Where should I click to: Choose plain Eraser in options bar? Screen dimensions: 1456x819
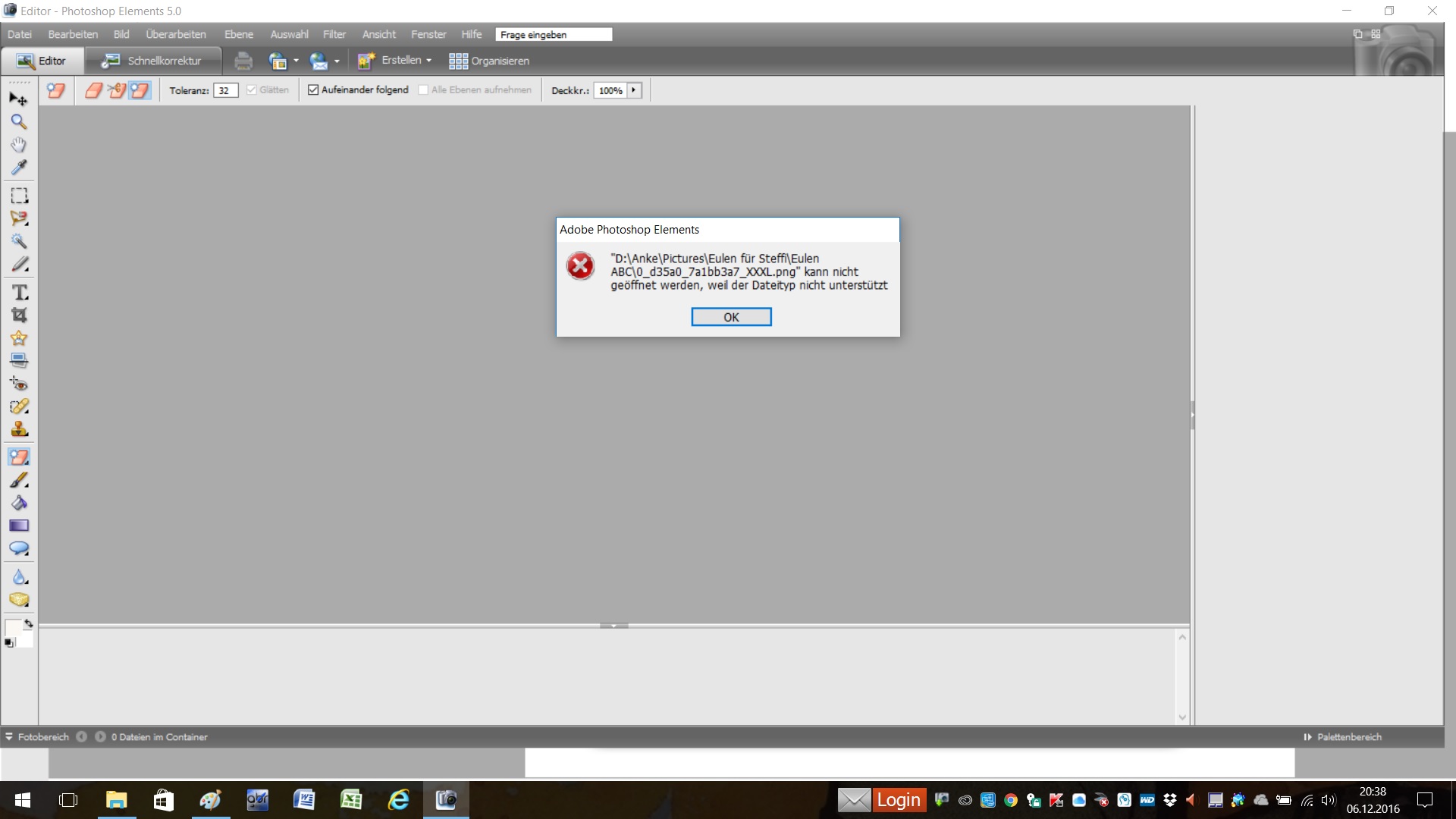[x=93, y=90]
